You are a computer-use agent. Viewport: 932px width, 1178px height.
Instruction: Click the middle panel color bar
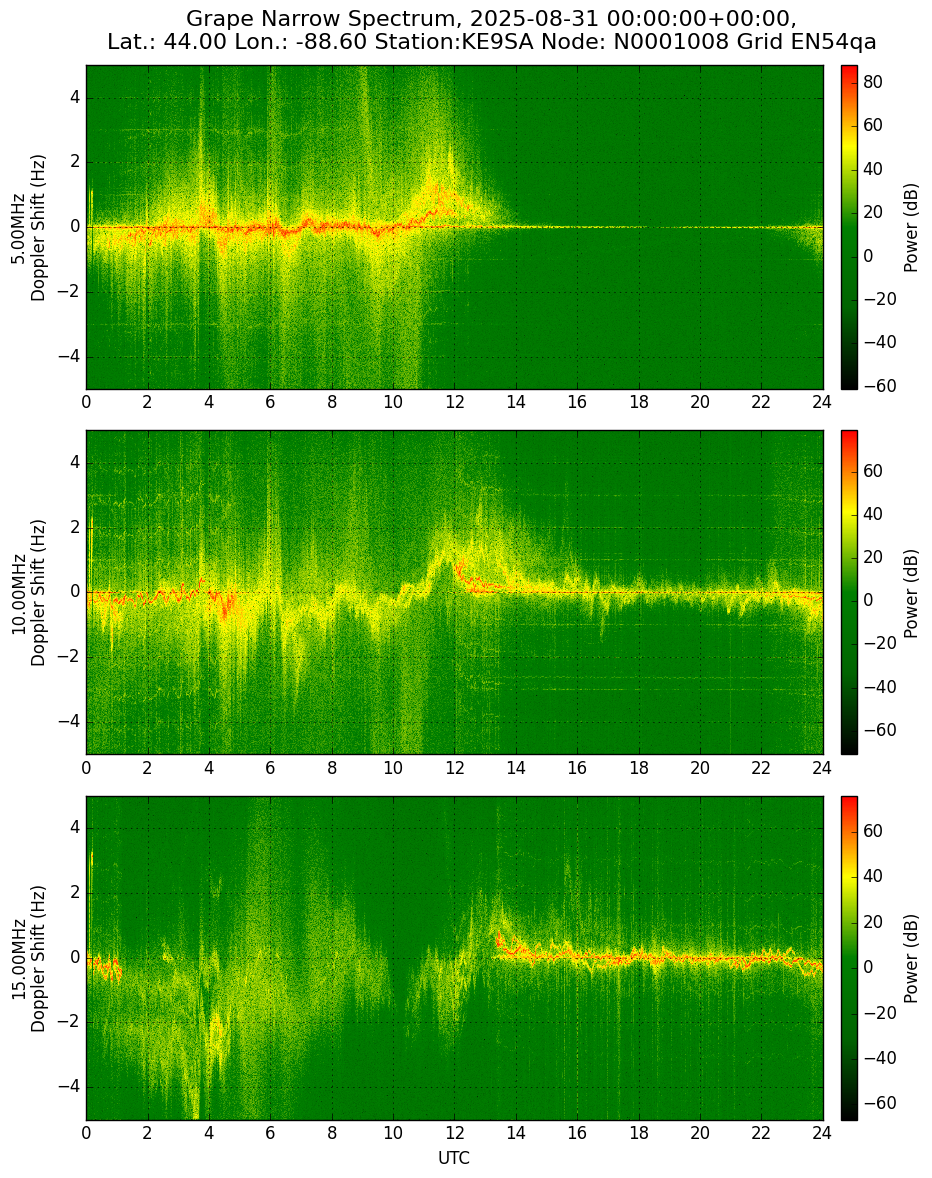(x=849, y=592)
